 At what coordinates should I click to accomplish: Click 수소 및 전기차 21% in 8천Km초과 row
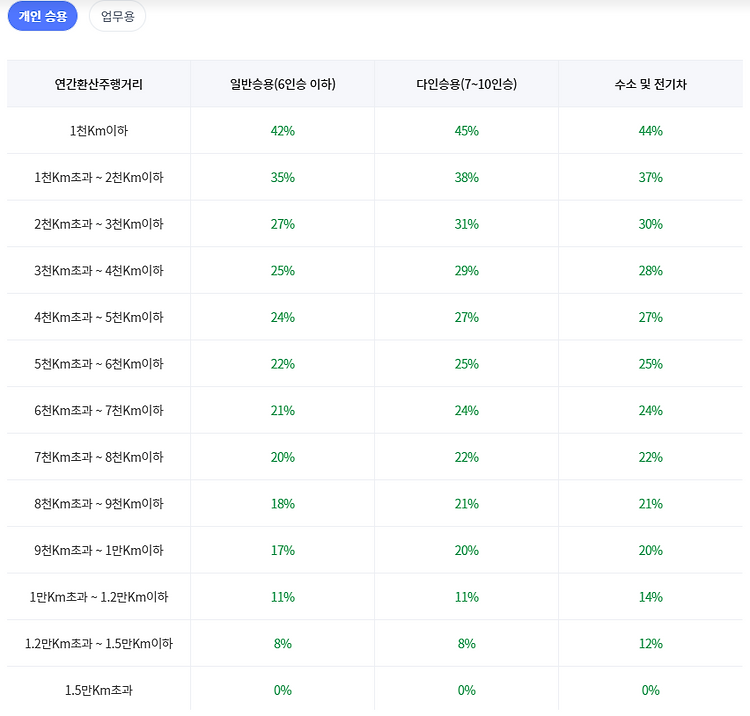(x=651, y=504)
